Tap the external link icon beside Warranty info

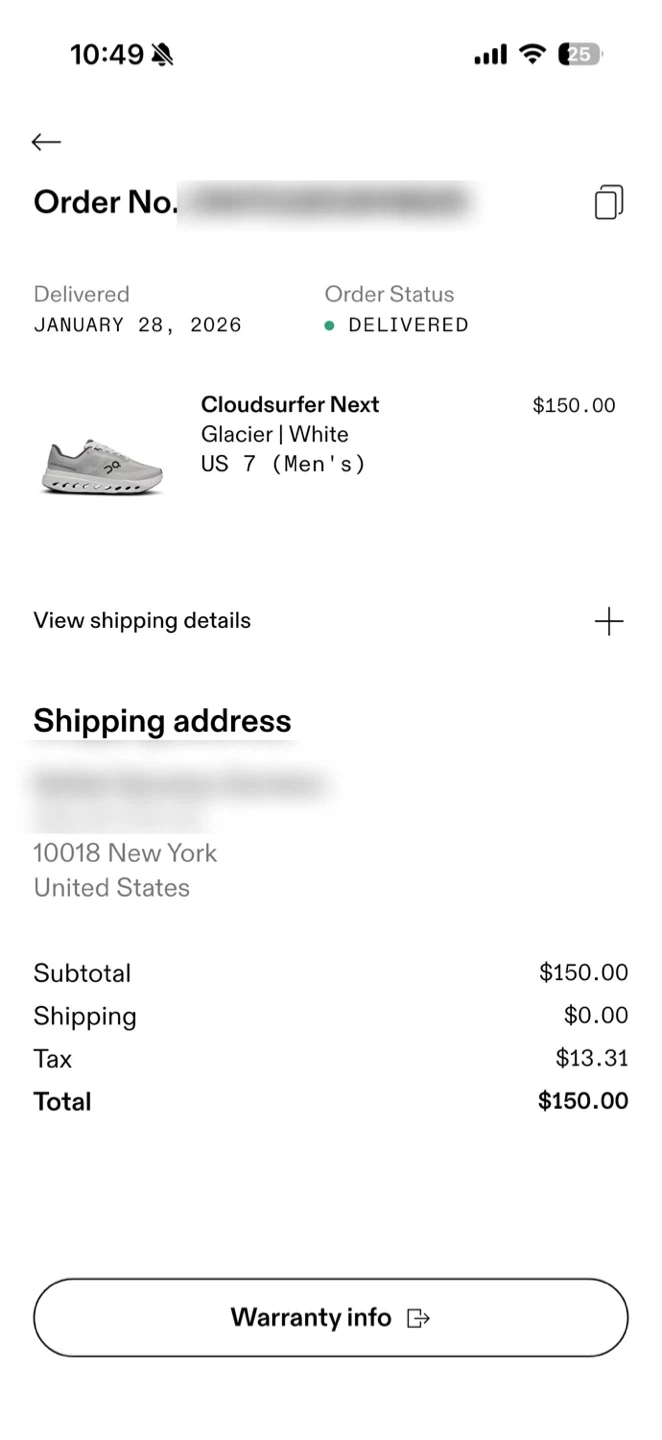pyautogui.click(x=419, y=1318)
